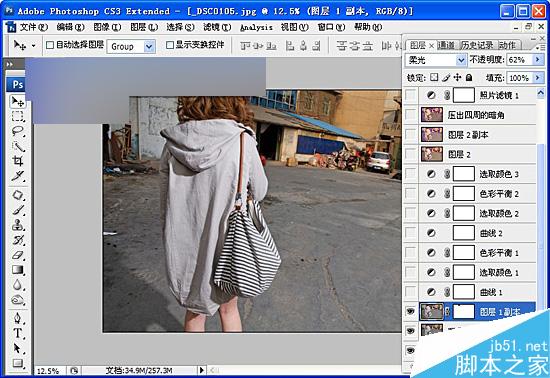Enable 自动选择图层 checkbox
Viewport: 550px width, 378px height.
[x=50, y=45]
